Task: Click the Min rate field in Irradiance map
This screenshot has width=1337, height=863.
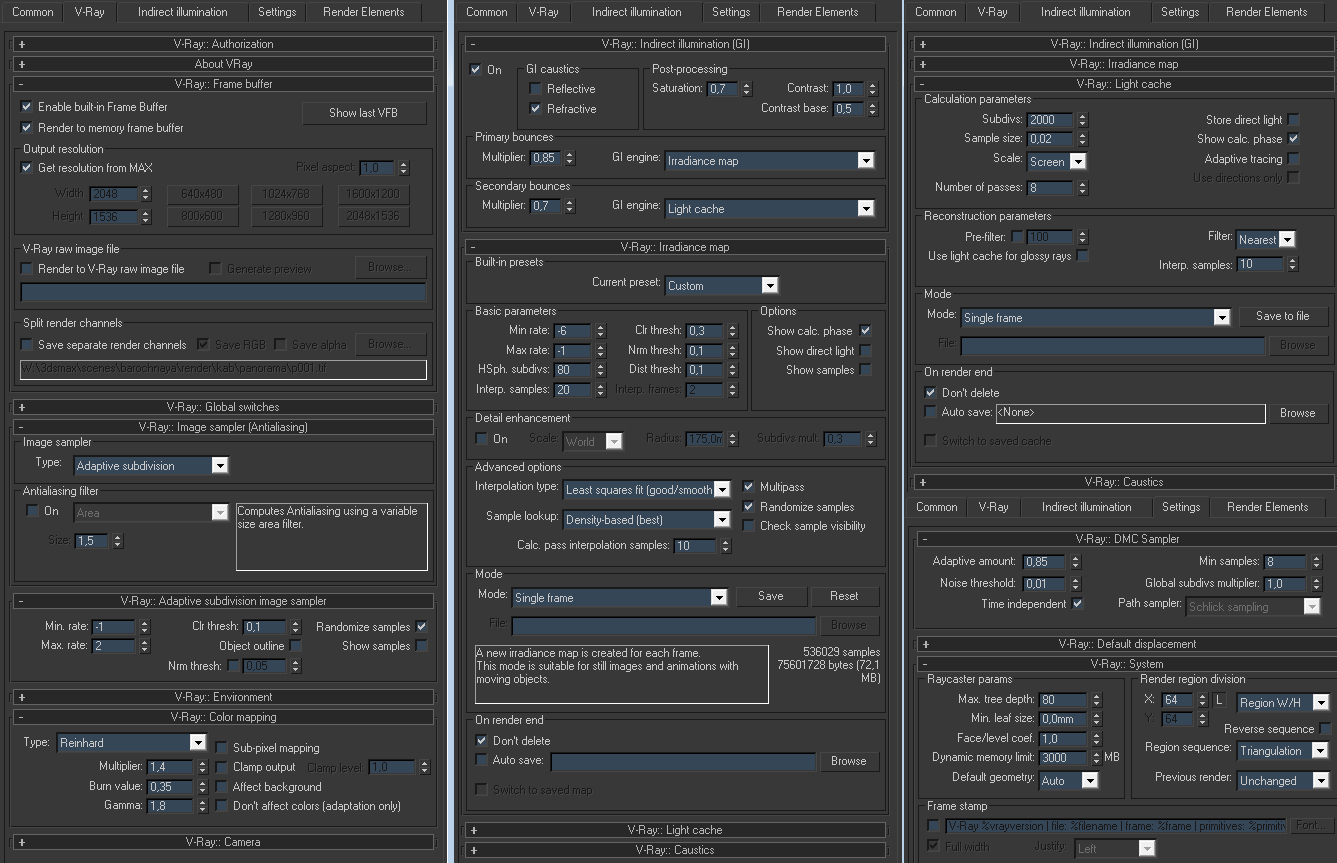Action: [573, 331]
